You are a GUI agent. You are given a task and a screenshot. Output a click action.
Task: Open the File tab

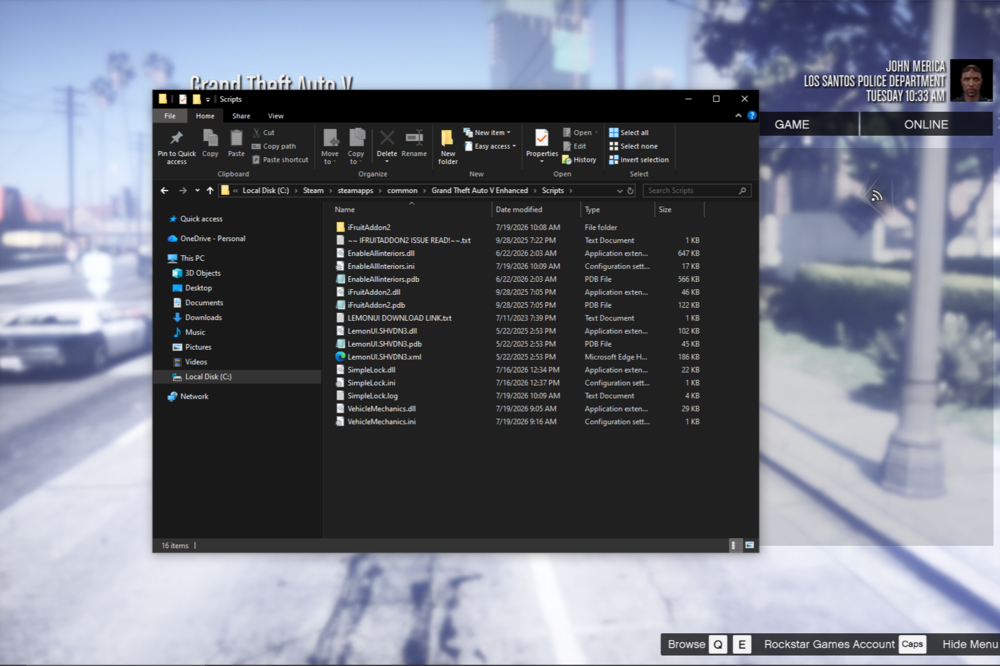(170, 116)
